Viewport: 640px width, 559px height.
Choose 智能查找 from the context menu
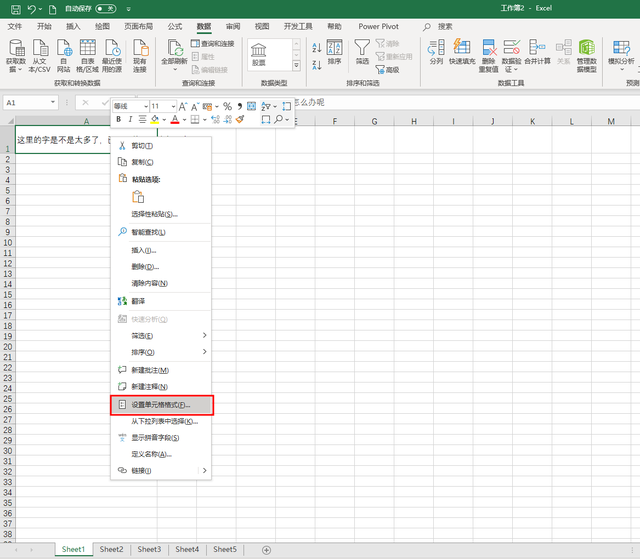pos(161,232)
